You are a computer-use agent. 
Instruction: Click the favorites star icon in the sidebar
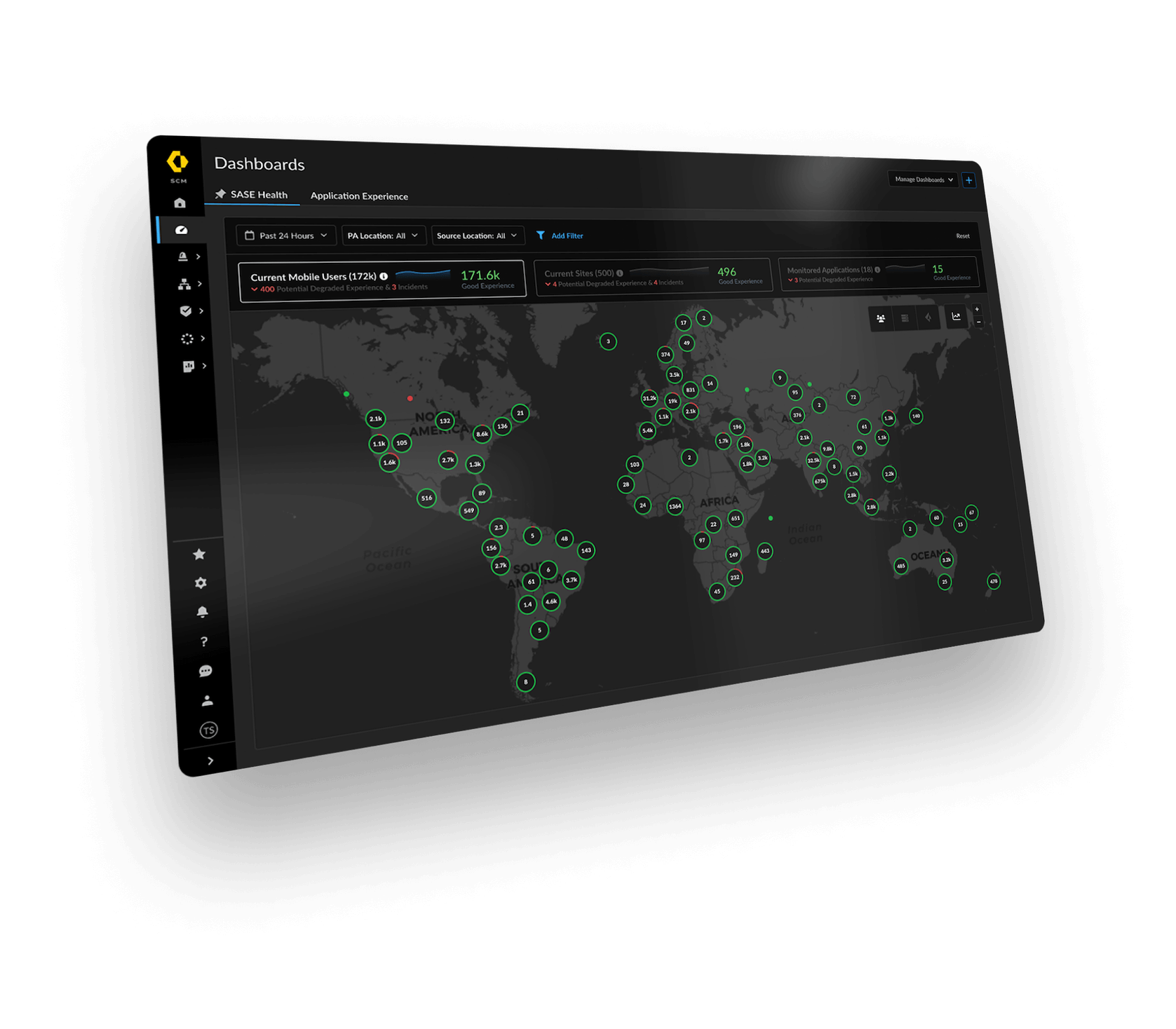coord(199,554)
